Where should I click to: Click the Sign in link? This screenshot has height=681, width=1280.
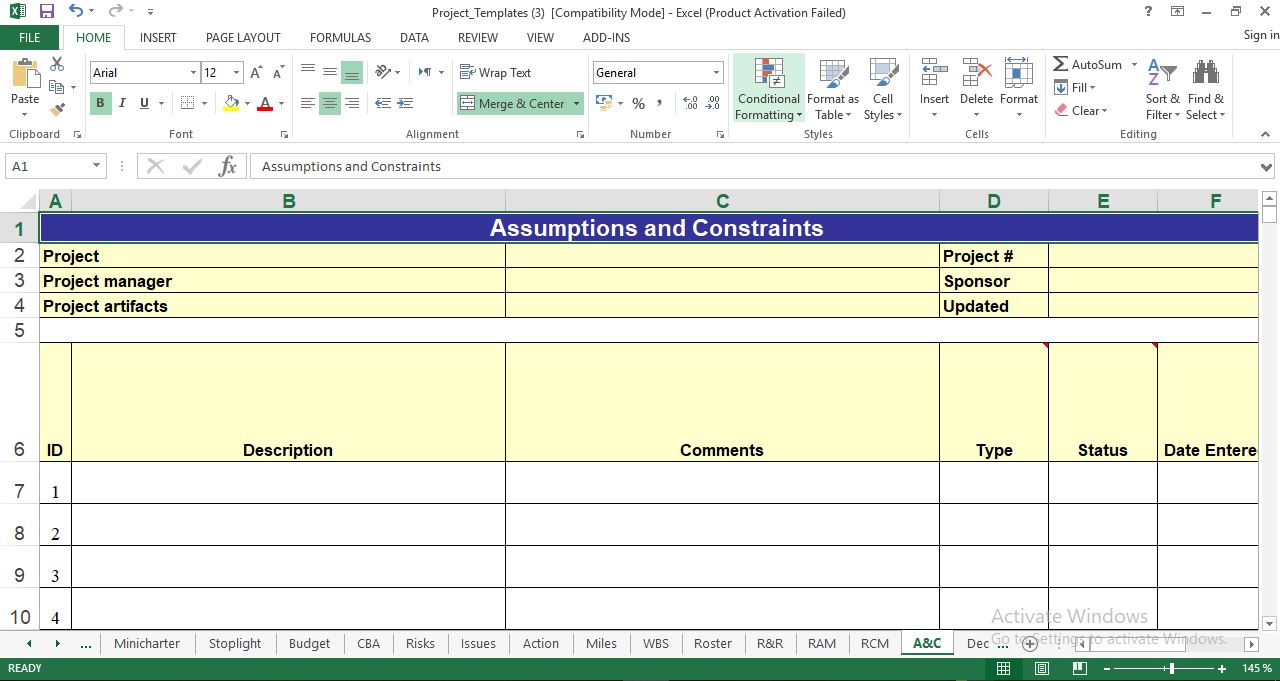click(1259, 34)
